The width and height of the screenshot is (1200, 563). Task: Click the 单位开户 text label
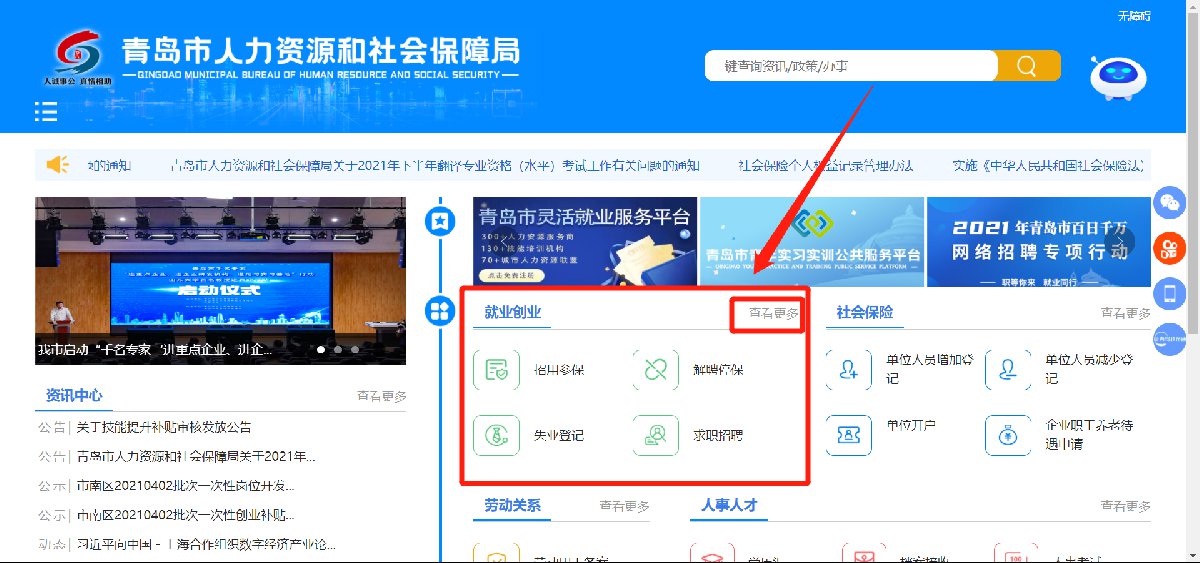(x=911, y=426)
